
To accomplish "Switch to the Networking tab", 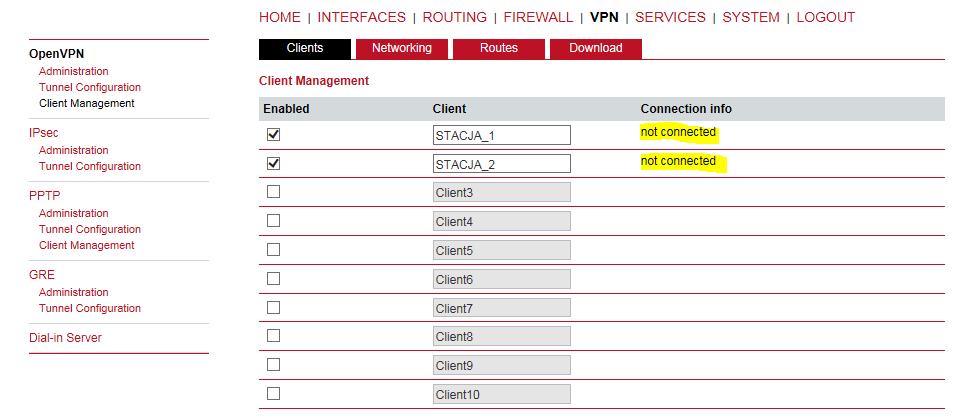I will 401,48.
